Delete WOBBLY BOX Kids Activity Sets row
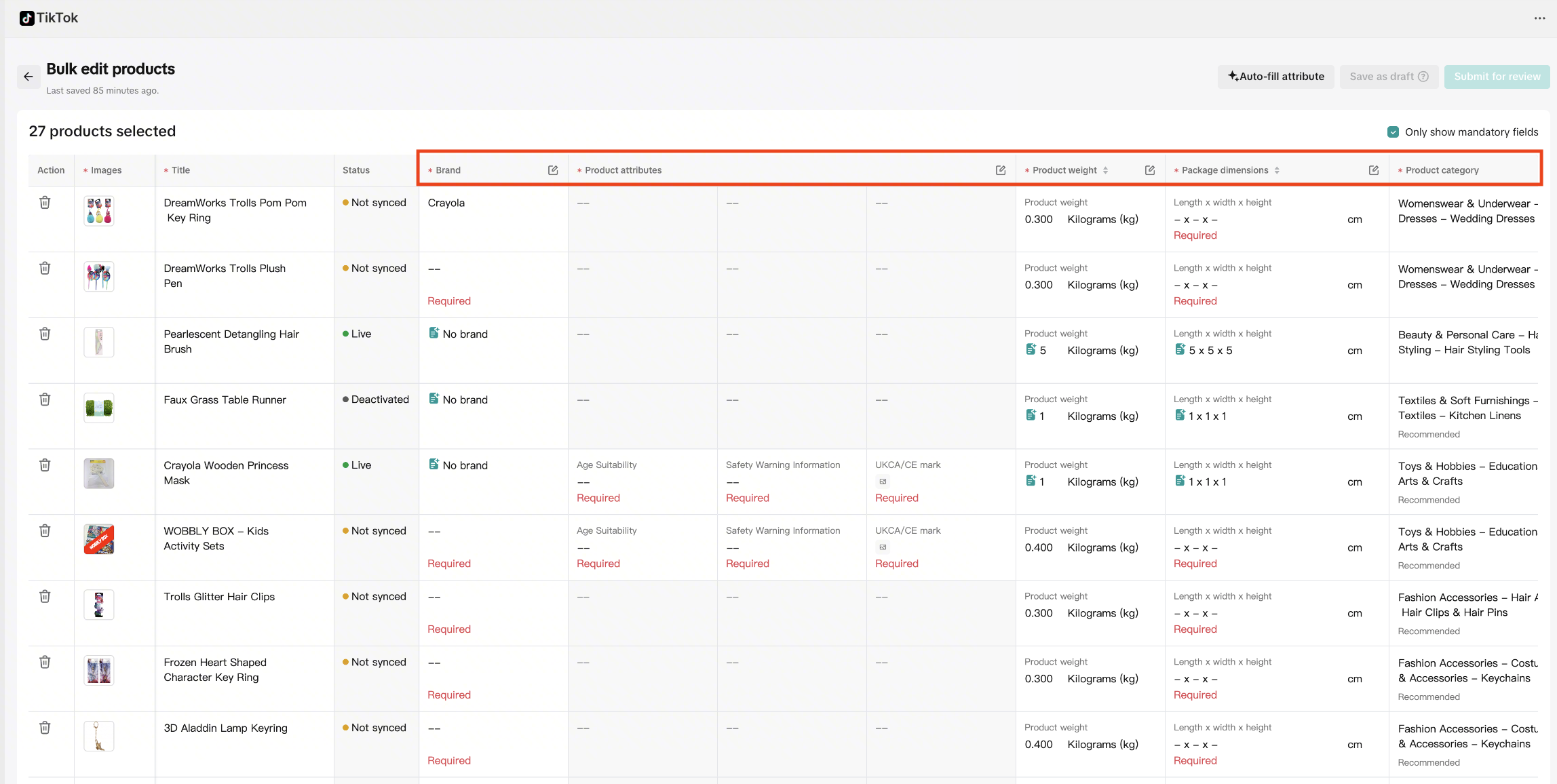This screenshot has width=1557, height=784. 45,531
